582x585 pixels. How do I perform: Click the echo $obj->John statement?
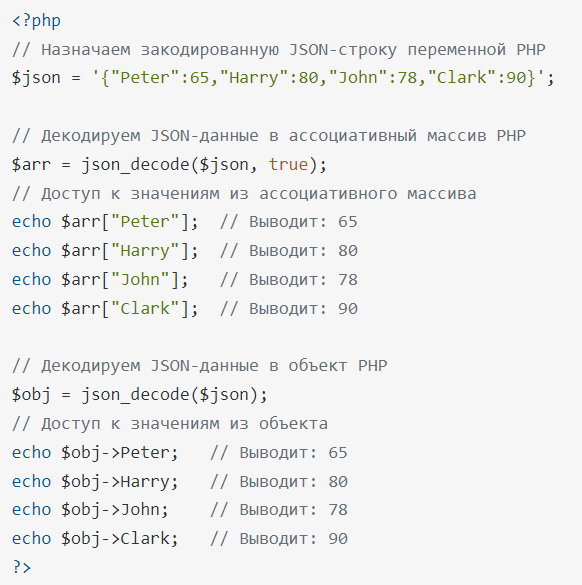[x=90, y=510]
